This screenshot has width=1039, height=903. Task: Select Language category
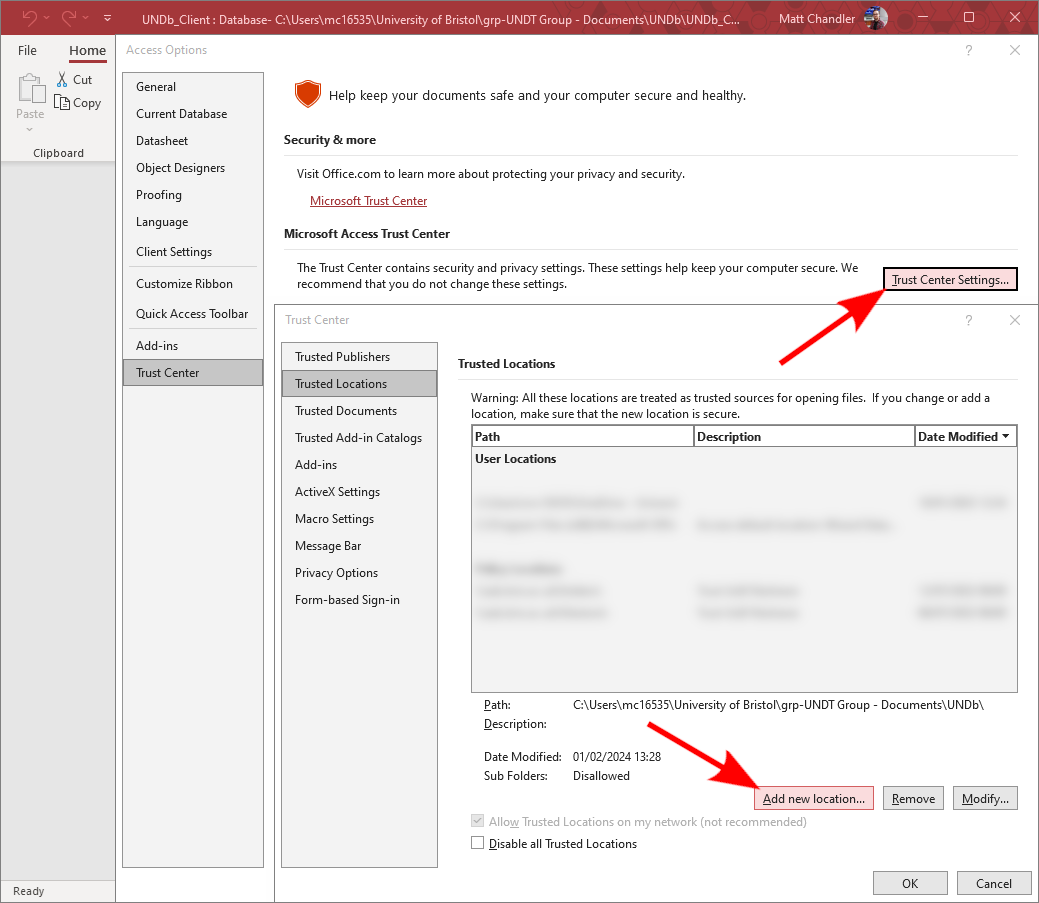tap(193, 222)
